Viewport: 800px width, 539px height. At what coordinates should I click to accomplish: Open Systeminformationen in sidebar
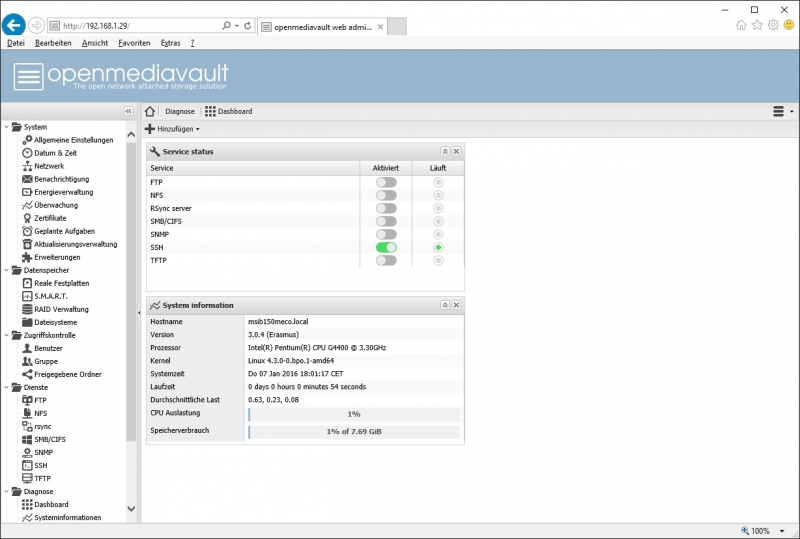(62, 518)
